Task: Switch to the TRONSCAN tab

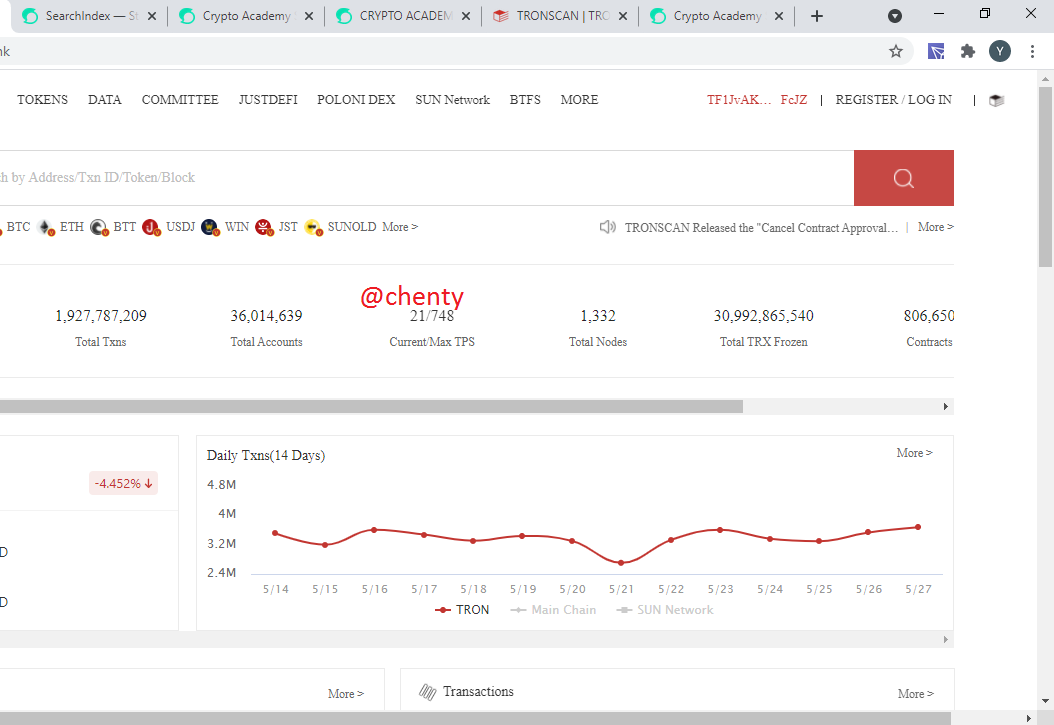Action: 561,16
